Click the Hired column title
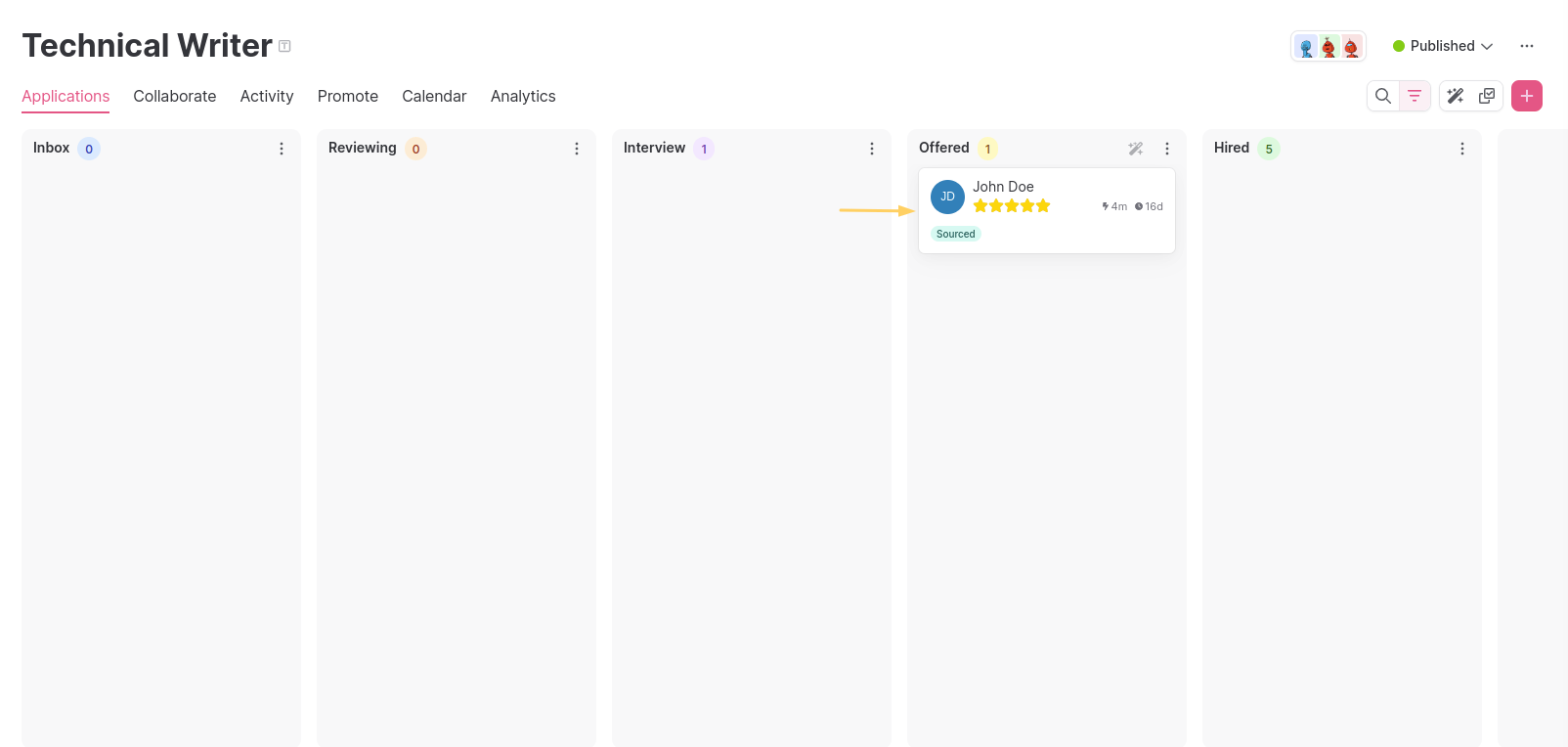The image size is (1568, 747). pos(1232,148)
